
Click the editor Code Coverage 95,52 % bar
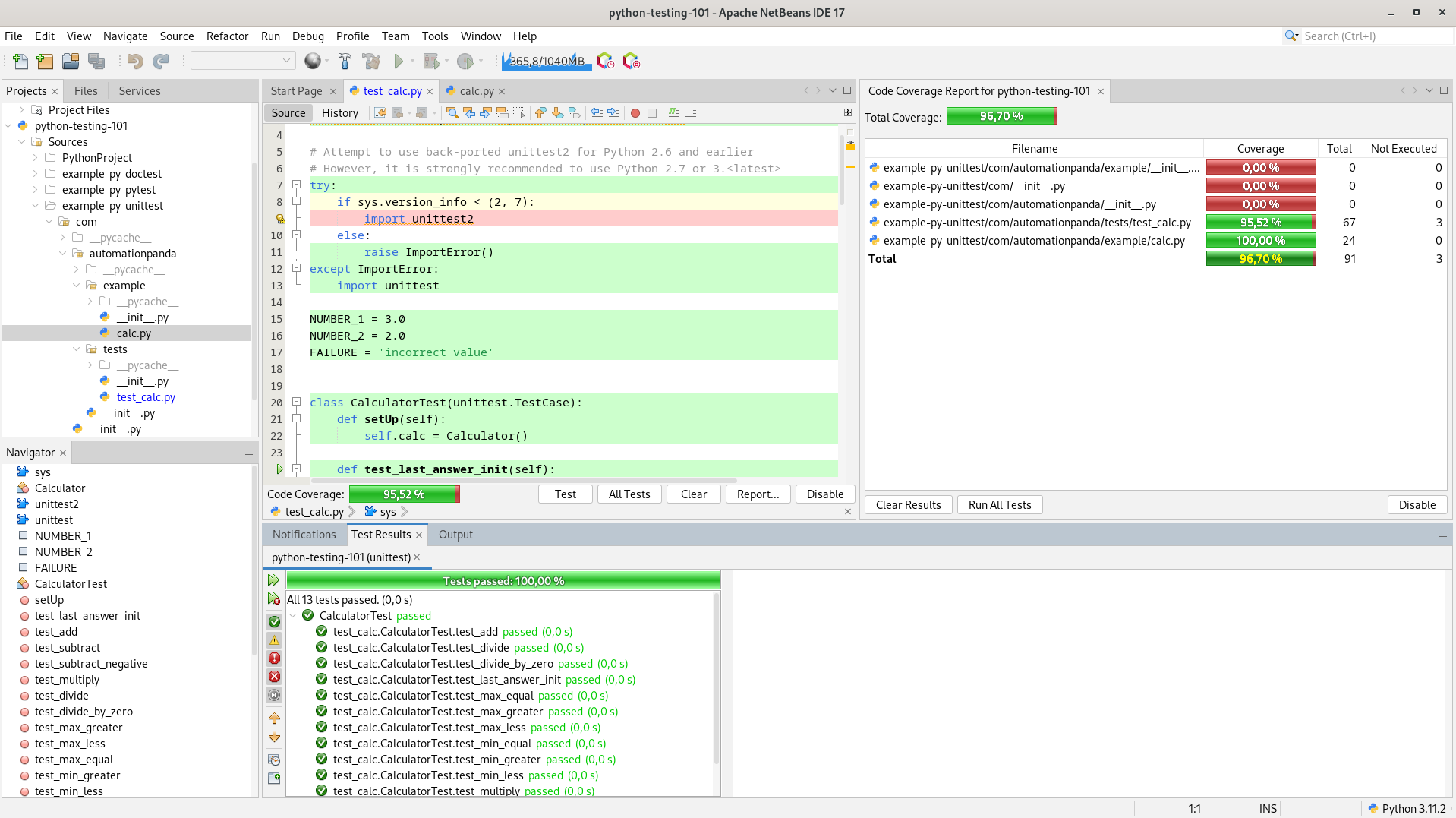coord(404,494)
